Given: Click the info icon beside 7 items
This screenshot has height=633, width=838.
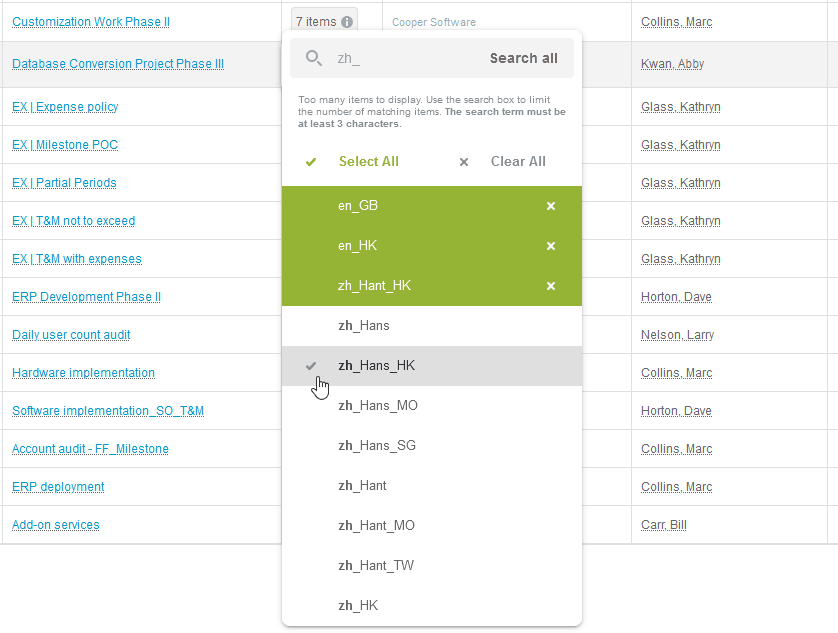Looking at the screenshot, I should point(347,22).
